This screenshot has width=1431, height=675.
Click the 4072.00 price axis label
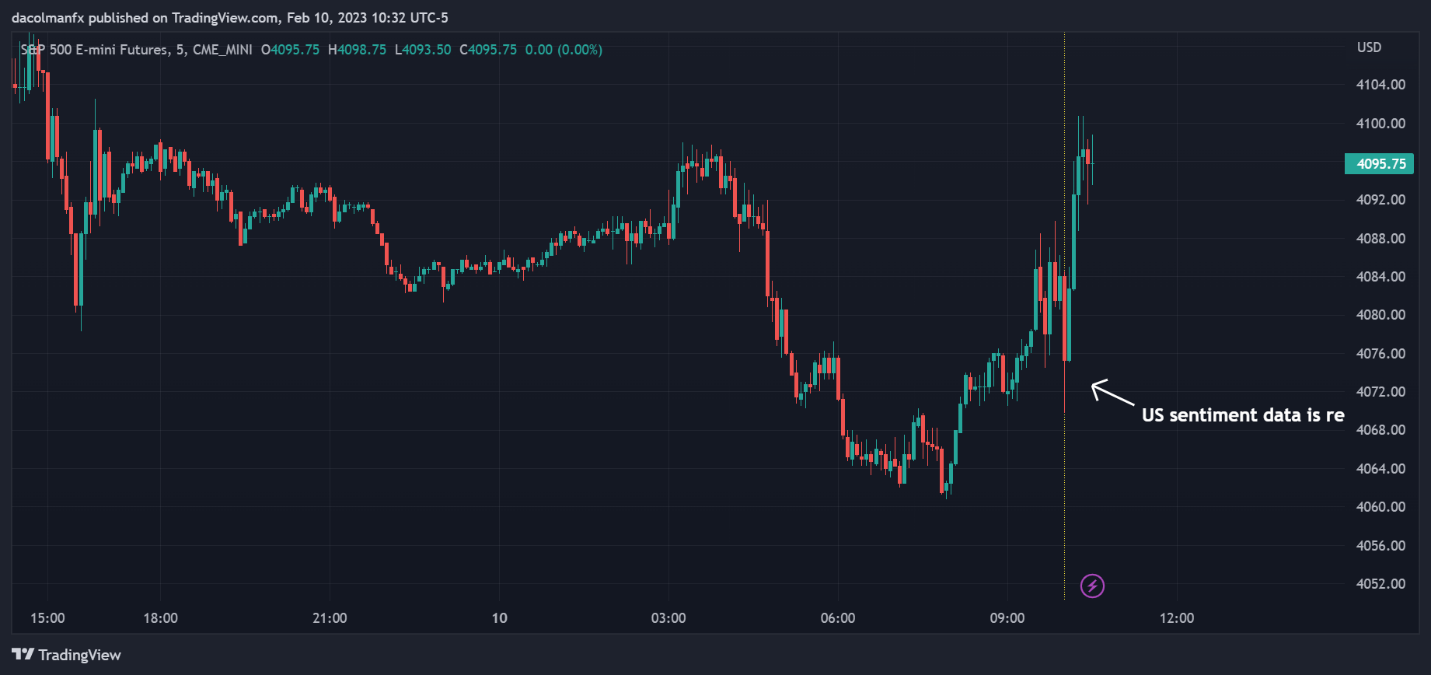pos(1382,392)
